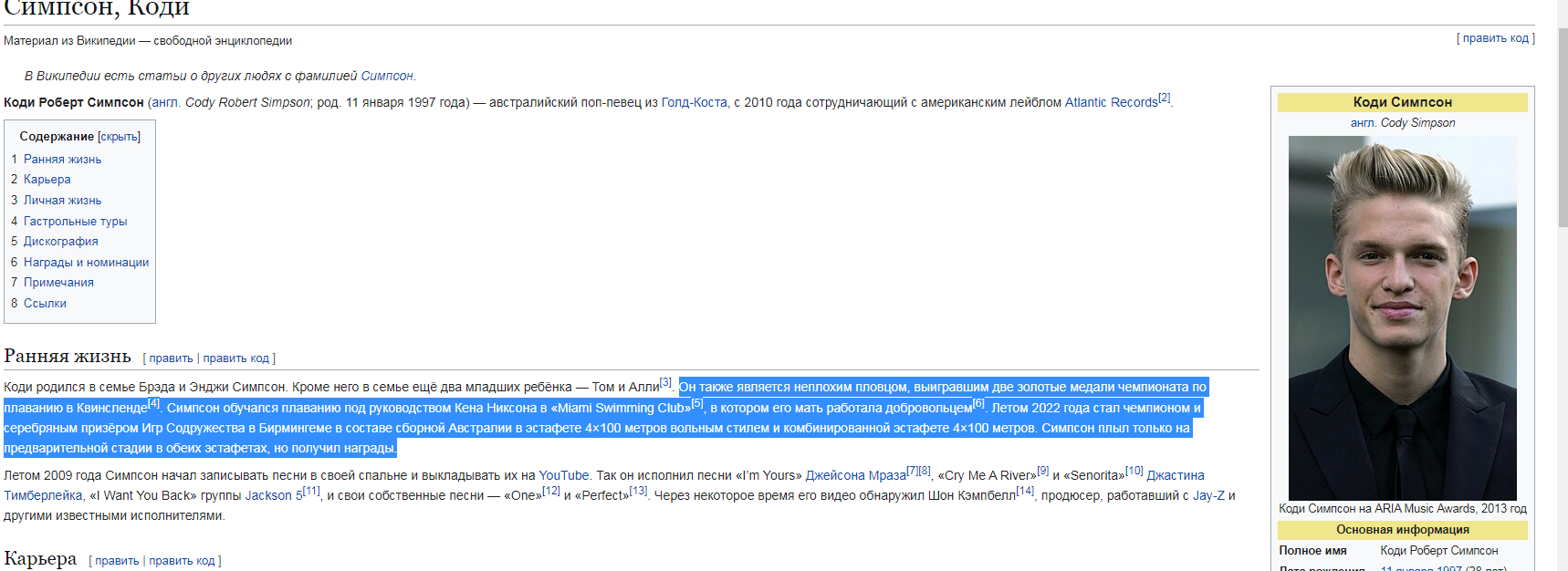Click "править код" next to Карьера heading

pyautogui.click(x=182, y=561)
